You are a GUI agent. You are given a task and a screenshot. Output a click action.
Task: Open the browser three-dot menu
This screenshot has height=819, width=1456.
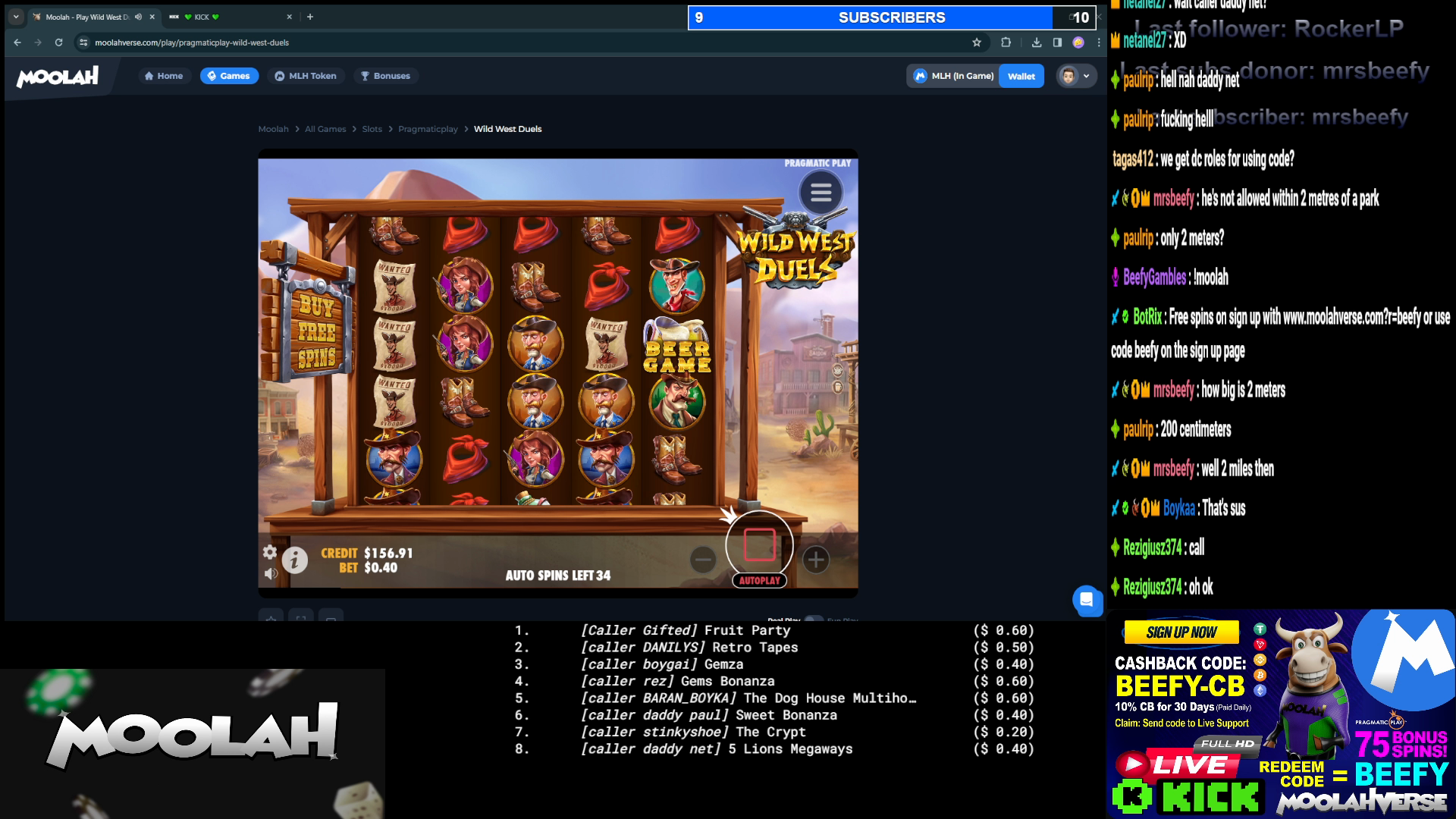(x=1099, y=42)
